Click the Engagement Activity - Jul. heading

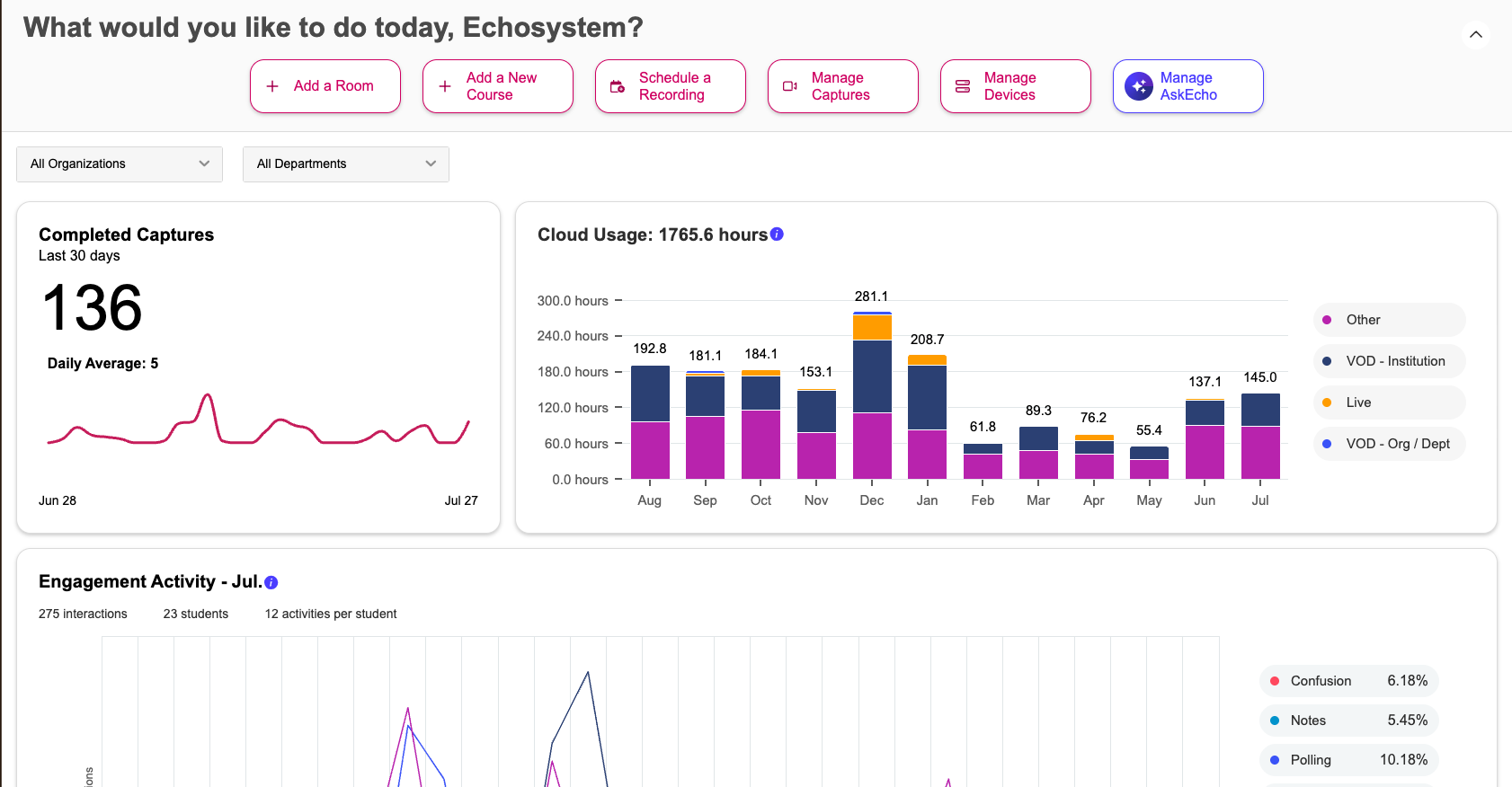coord(150,582)
